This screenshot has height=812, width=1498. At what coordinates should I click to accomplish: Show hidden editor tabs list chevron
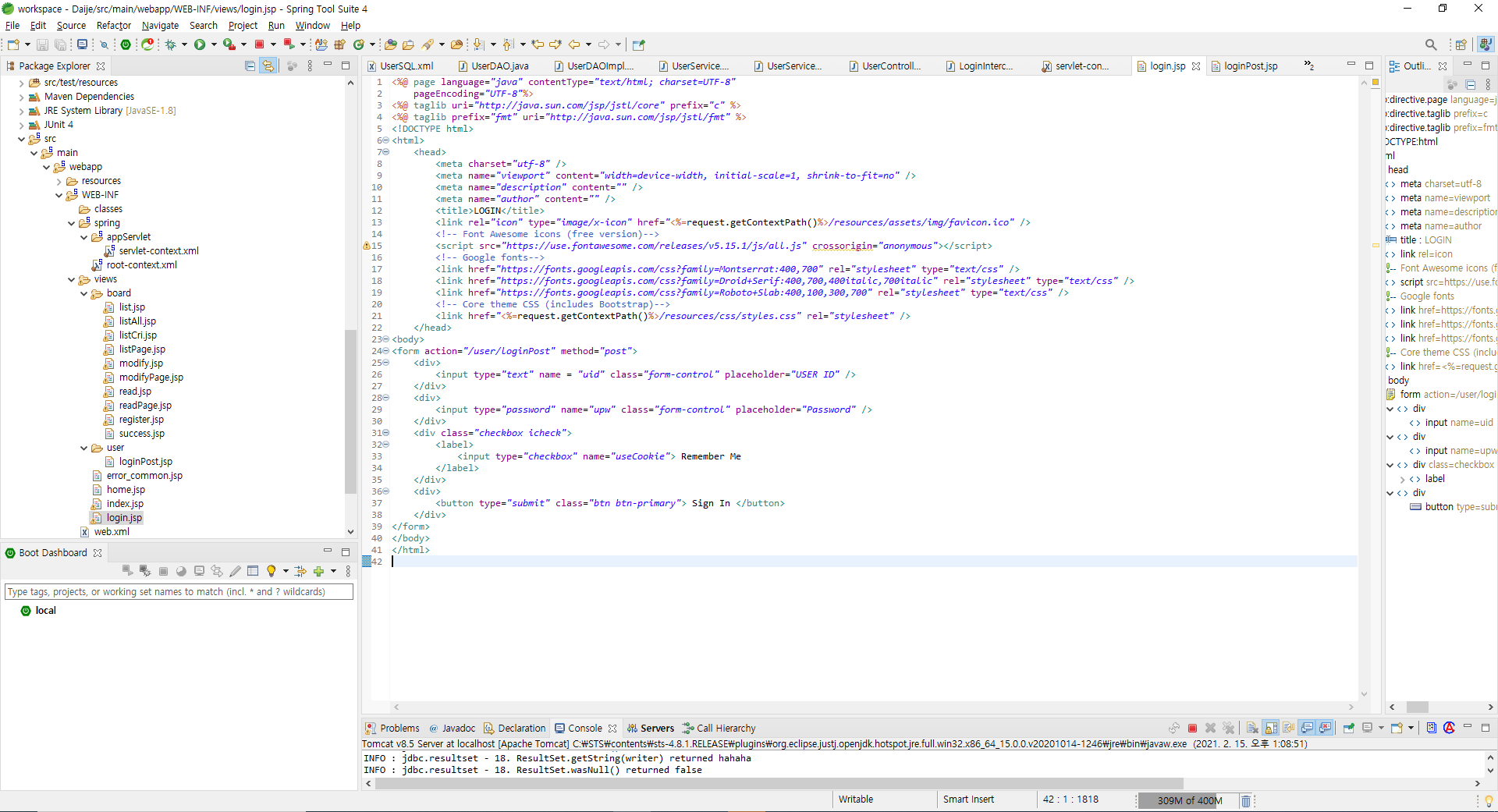pos(1308,66)
